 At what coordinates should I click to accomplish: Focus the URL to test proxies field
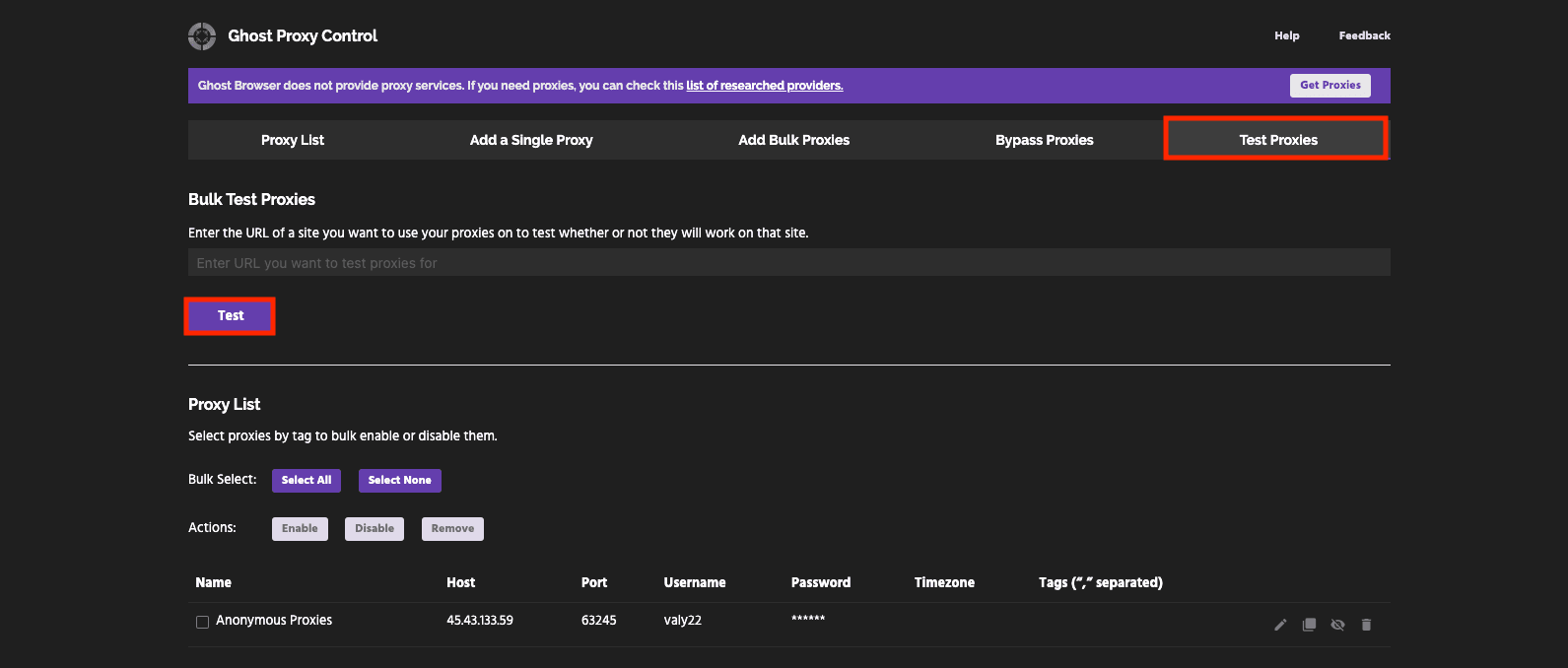click(x=789, y=263)
